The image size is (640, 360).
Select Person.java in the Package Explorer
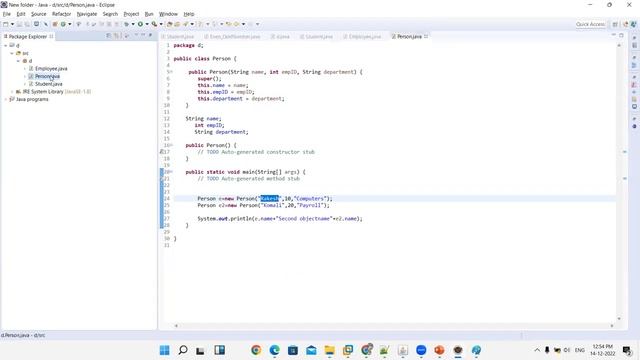pyautogui.click(x=47, y=76)
